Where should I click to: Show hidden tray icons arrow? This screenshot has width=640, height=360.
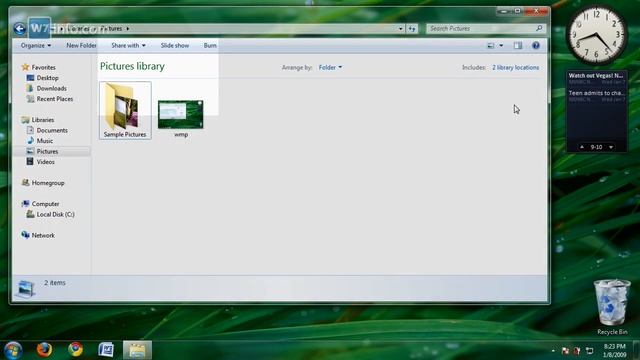[x=553, y=351]
